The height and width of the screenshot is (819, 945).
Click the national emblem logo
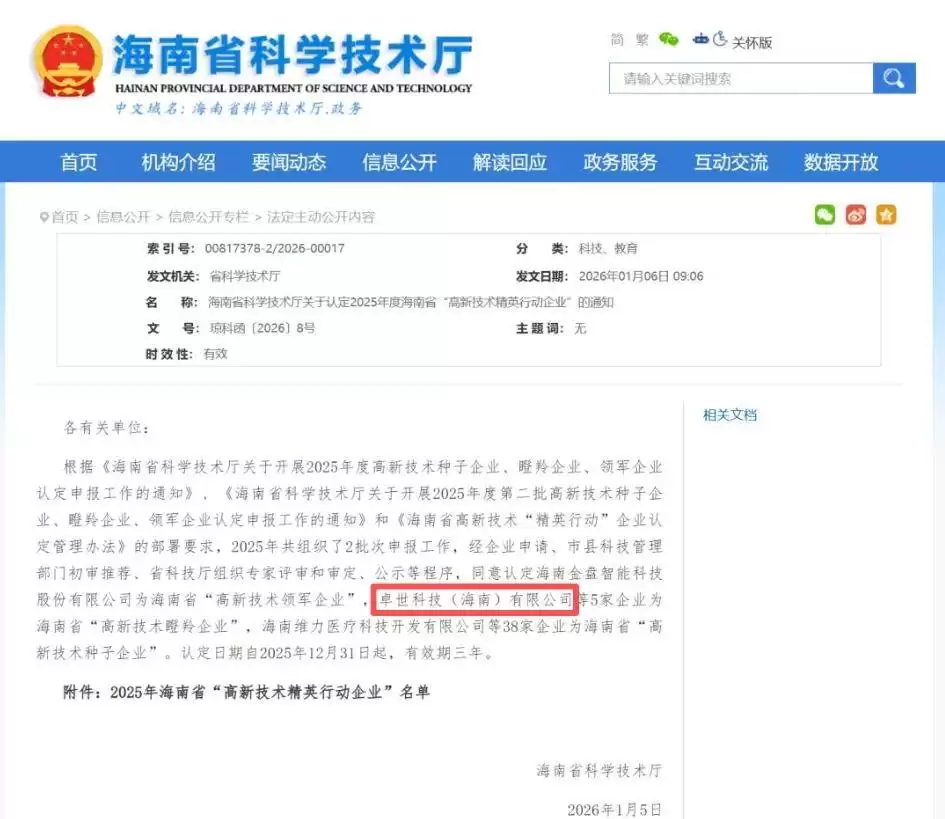(x=67, y=62)
